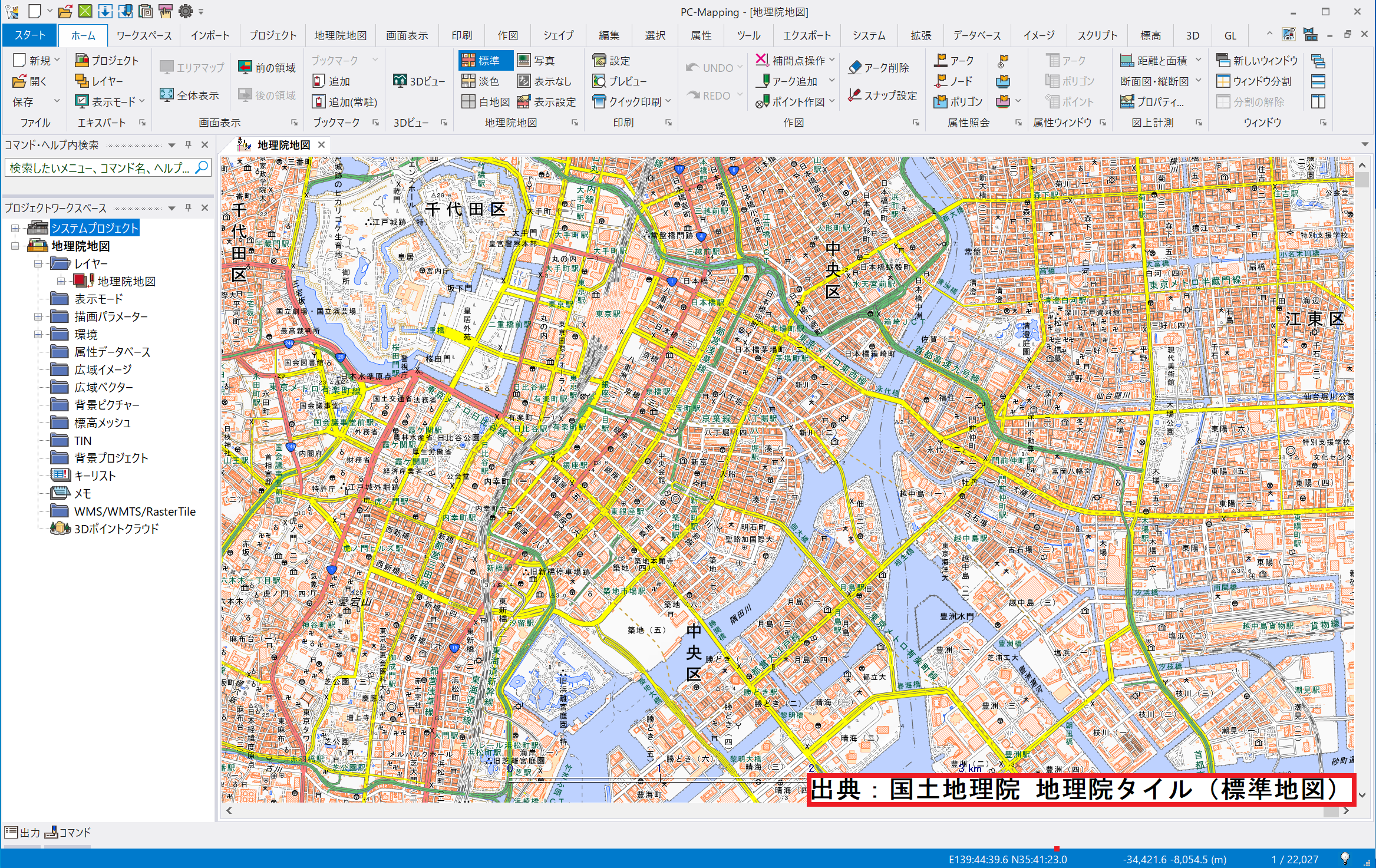Open プロパティ in the 図上計測 group

coord(1152,102)
